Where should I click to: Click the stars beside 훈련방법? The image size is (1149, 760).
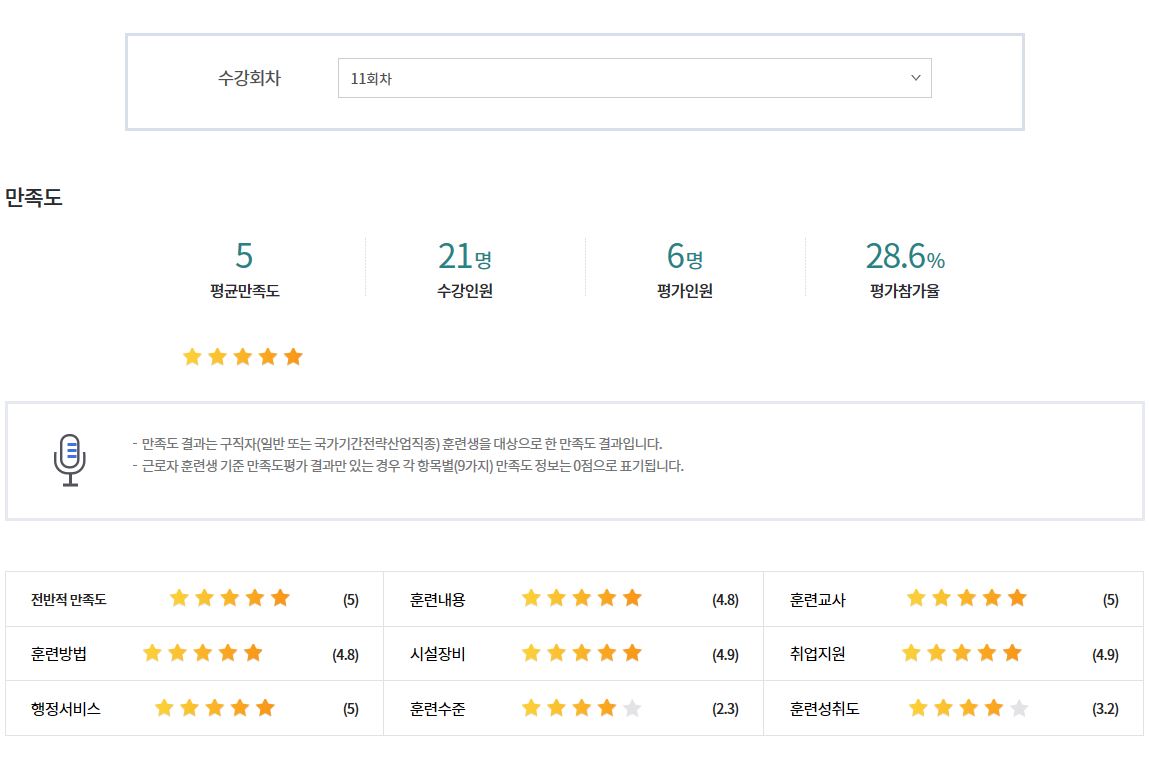(203, 653)
